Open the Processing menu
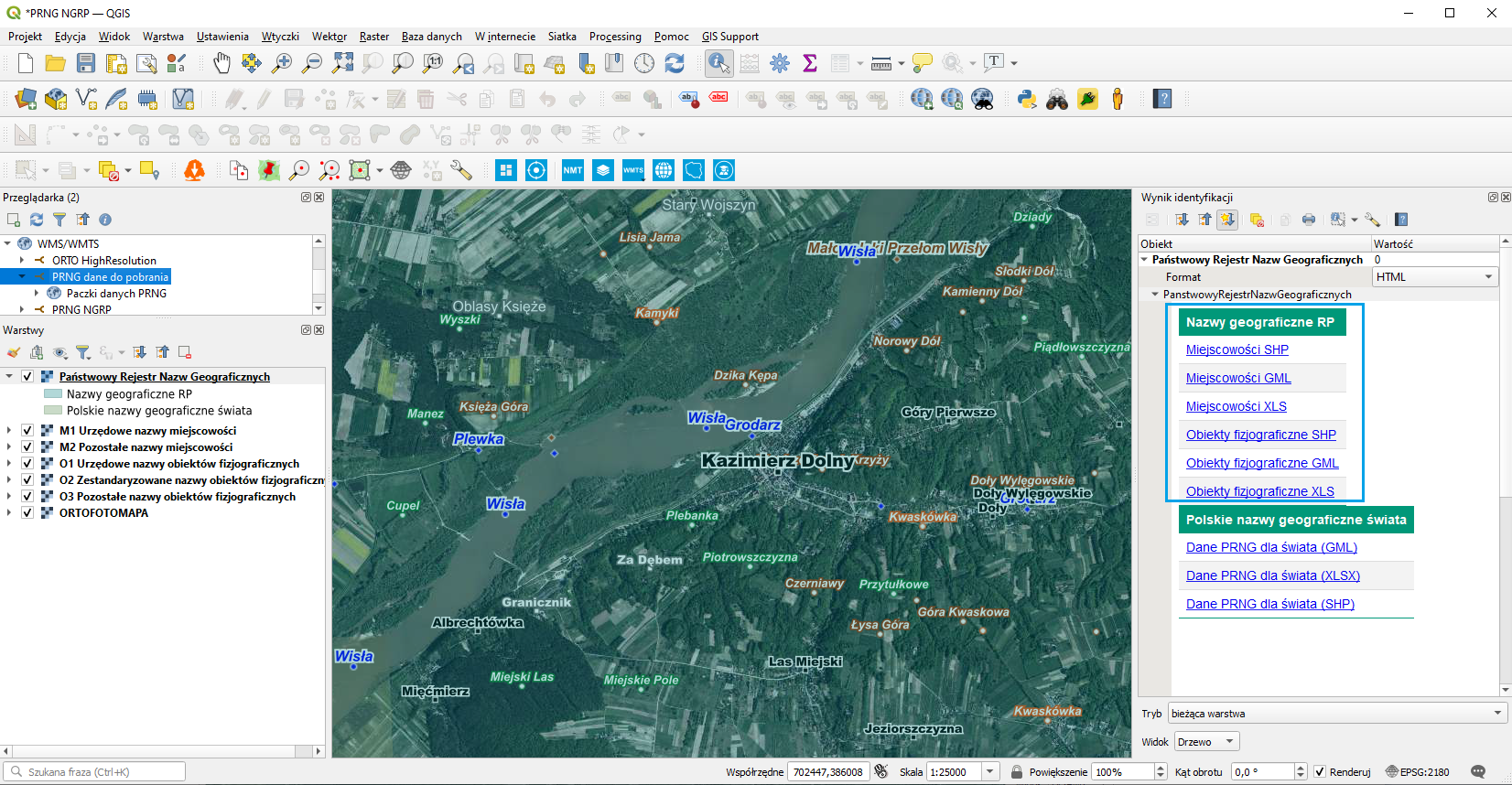The width and height of the screenshot is (1512, 785). (x=615, y=37)
